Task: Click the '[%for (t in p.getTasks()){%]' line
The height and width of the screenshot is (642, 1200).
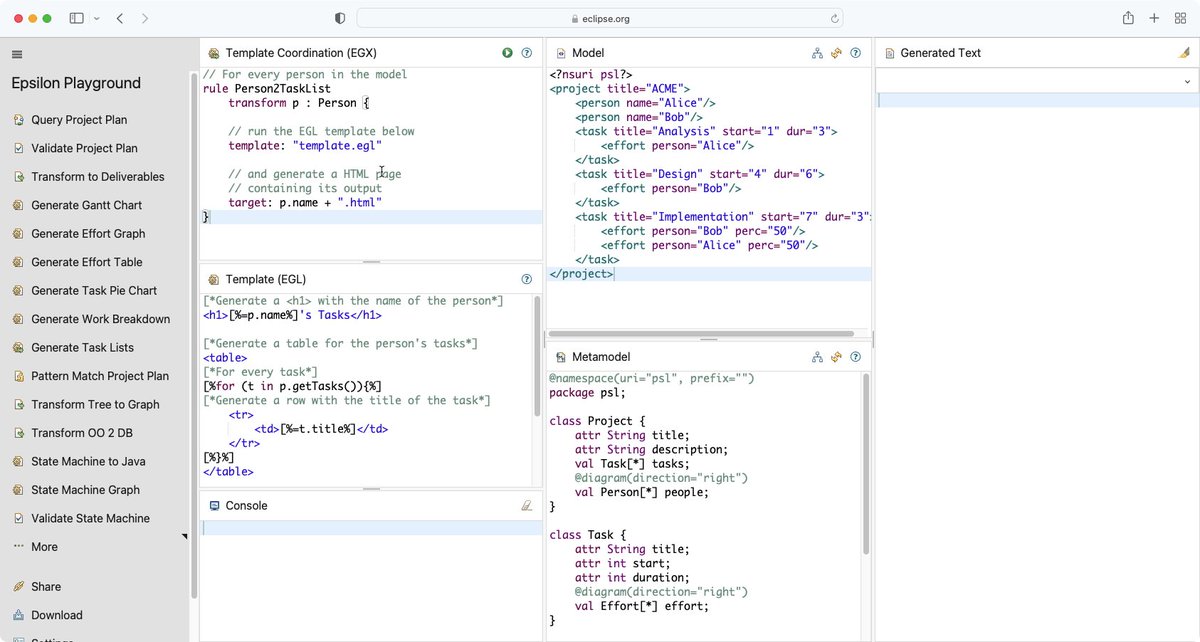Action: coord(292,386)
